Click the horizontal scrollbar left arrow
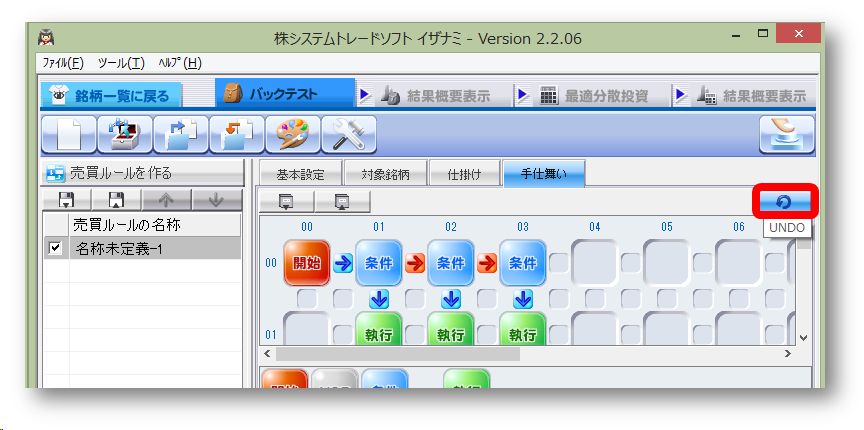The height and width of the screenshot is (430, 864). (268, 354)
